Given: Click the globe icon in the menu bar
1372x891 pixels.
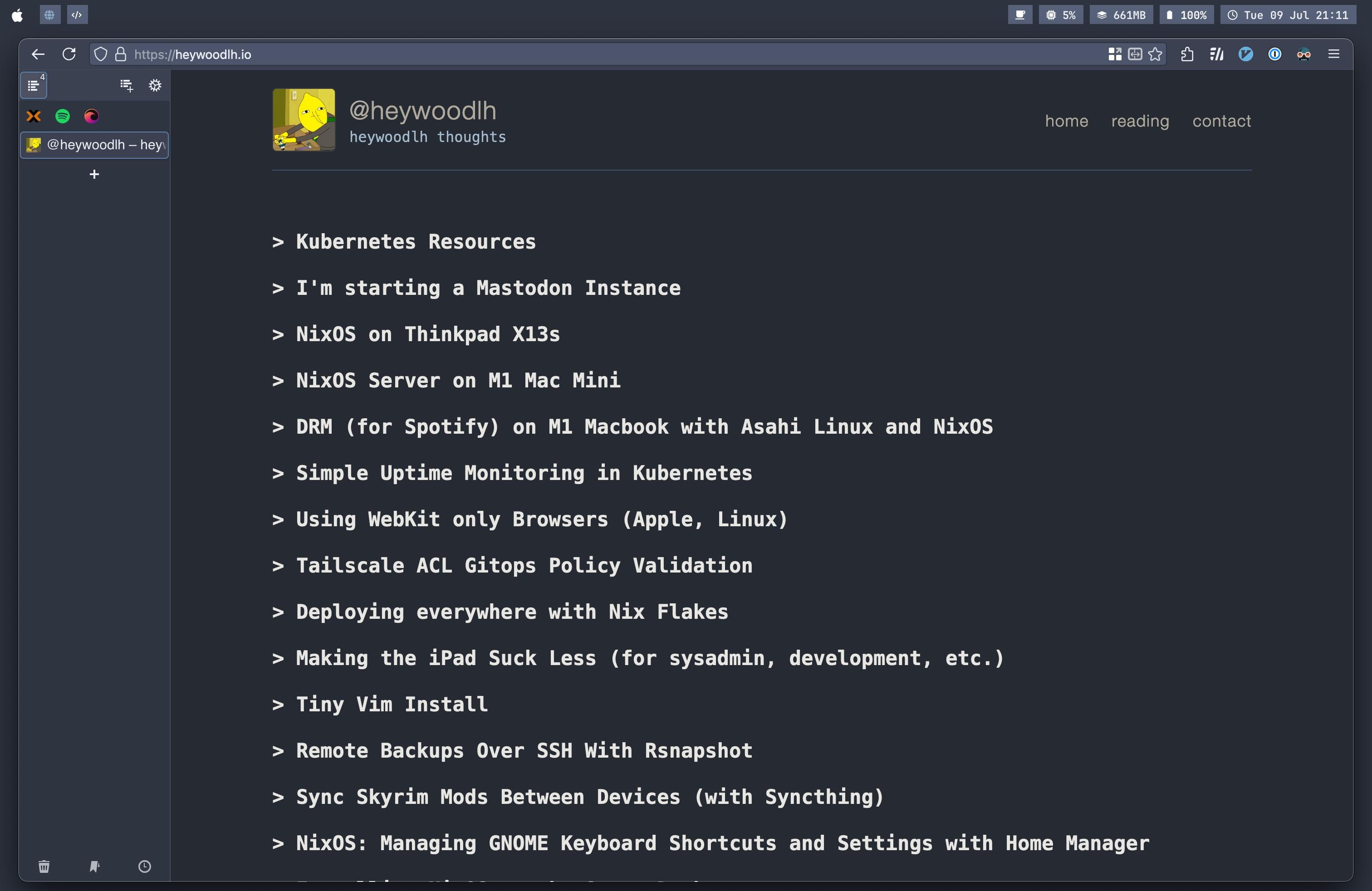Looking at the screenshot, I should [49, 15].
